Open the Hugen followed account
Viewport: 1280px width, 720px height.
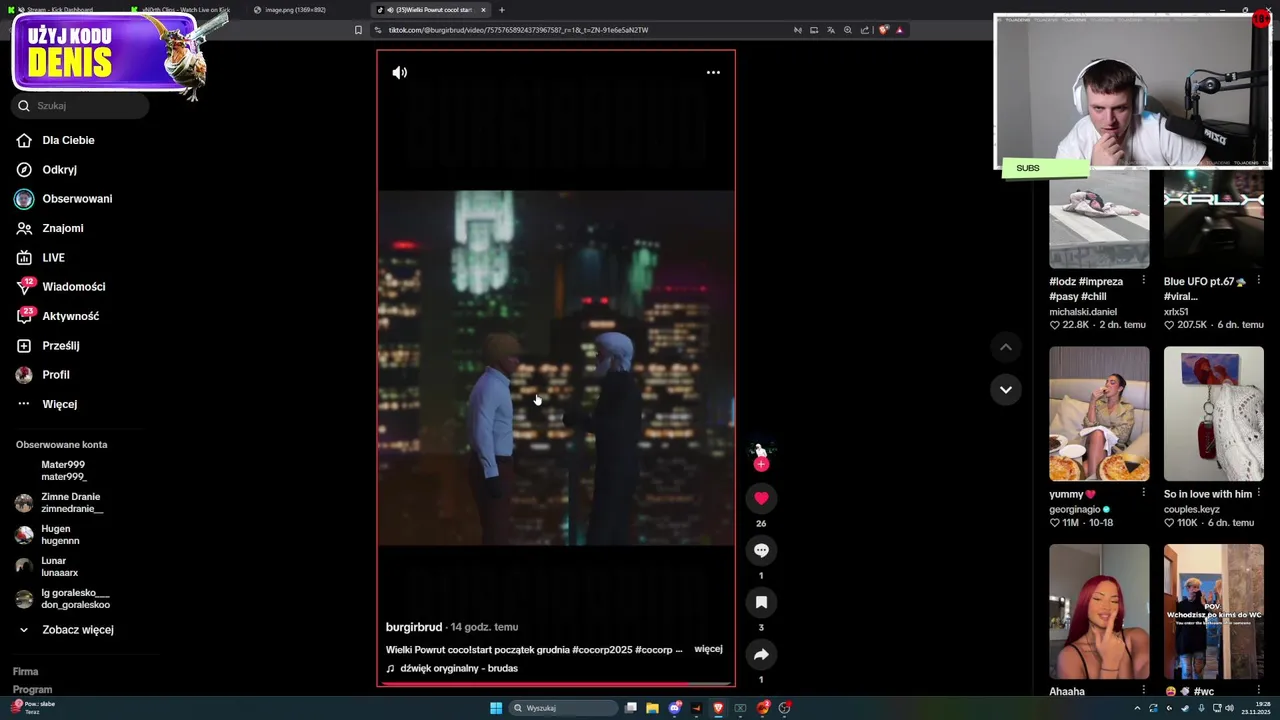coord(48,535)
